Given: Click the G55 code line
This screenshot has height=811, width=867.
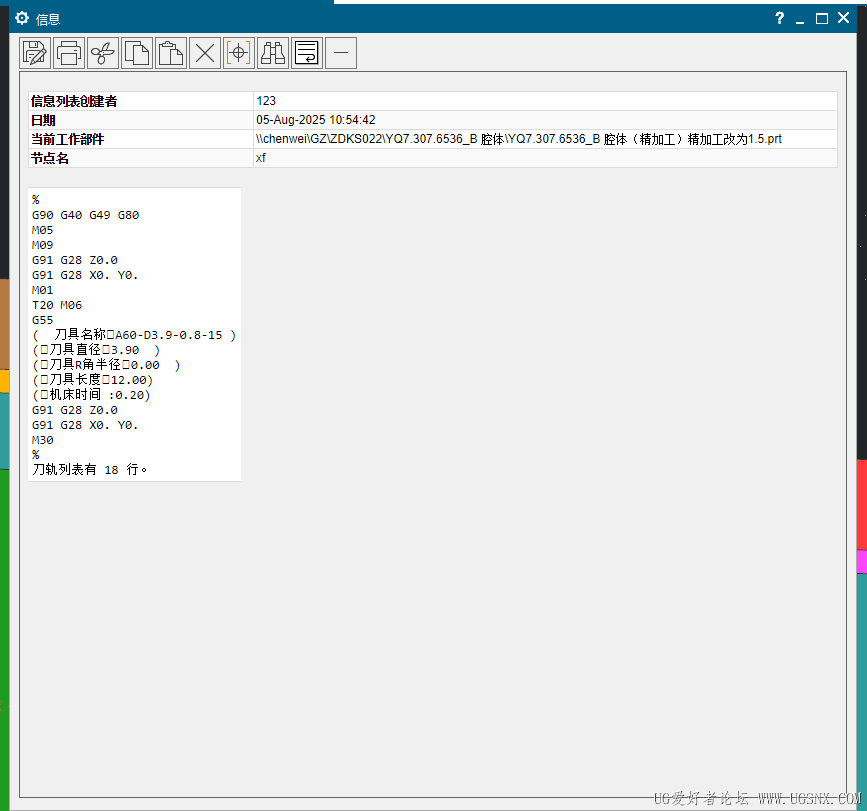Looking at the screenshot, I should tap(43, 320).
